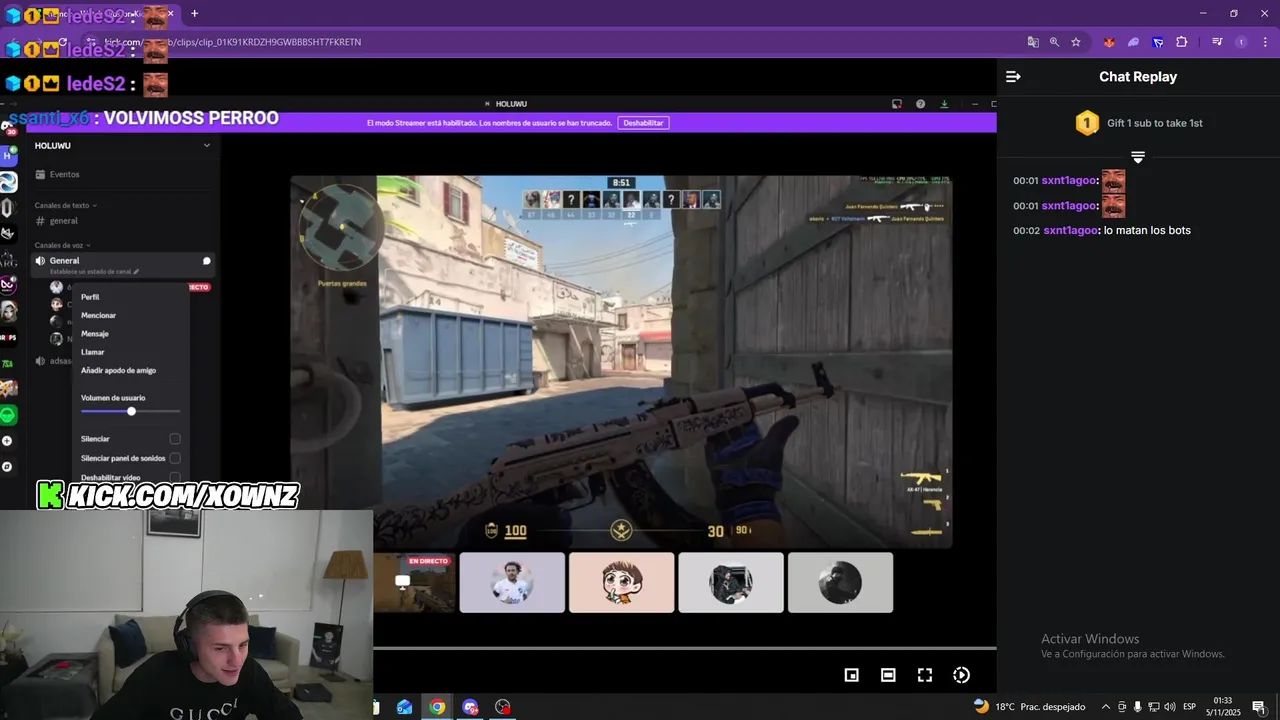Click the new tab plus button
The height and width of the screenshot is (720, 1280).
point(194,14)
